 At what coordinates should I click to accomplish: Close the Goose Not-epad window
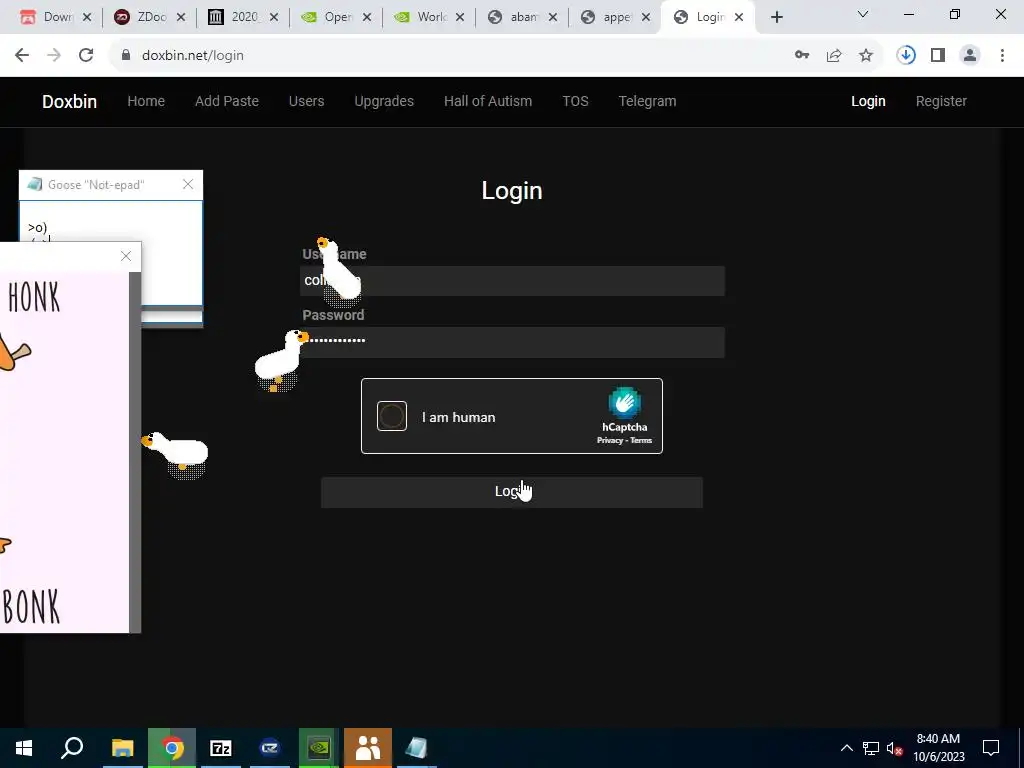(x=188, y=185)
